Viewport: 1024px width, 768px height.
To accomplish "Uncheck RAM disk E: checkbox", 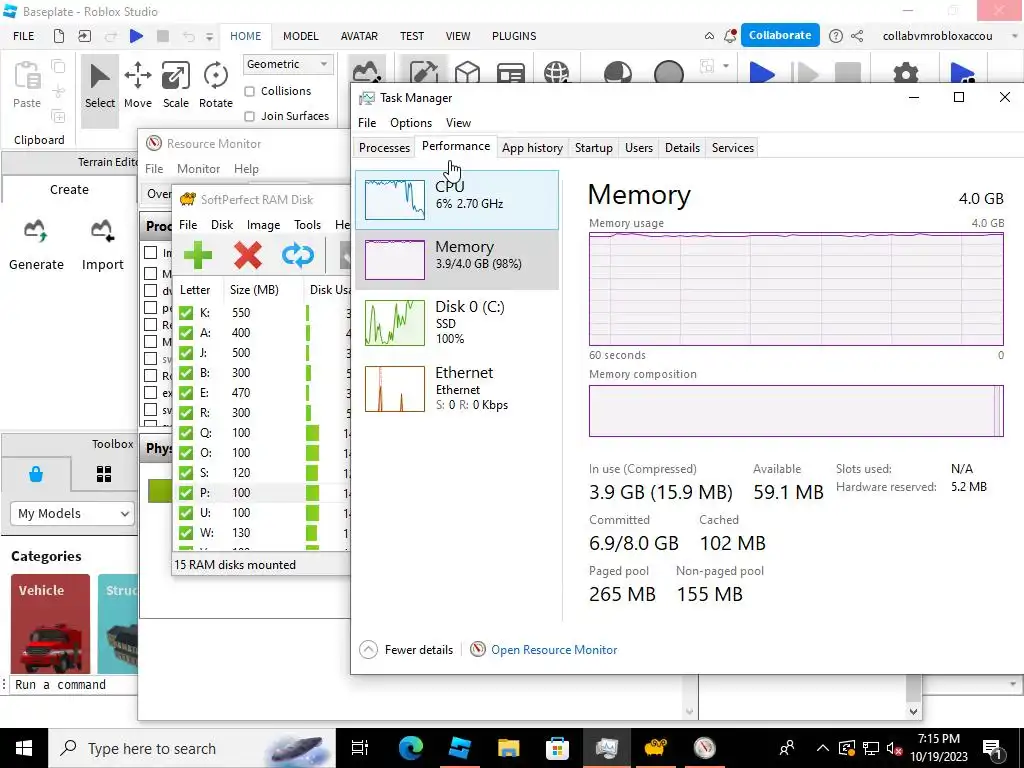I will pyautogui.click(x=186, y=392).
